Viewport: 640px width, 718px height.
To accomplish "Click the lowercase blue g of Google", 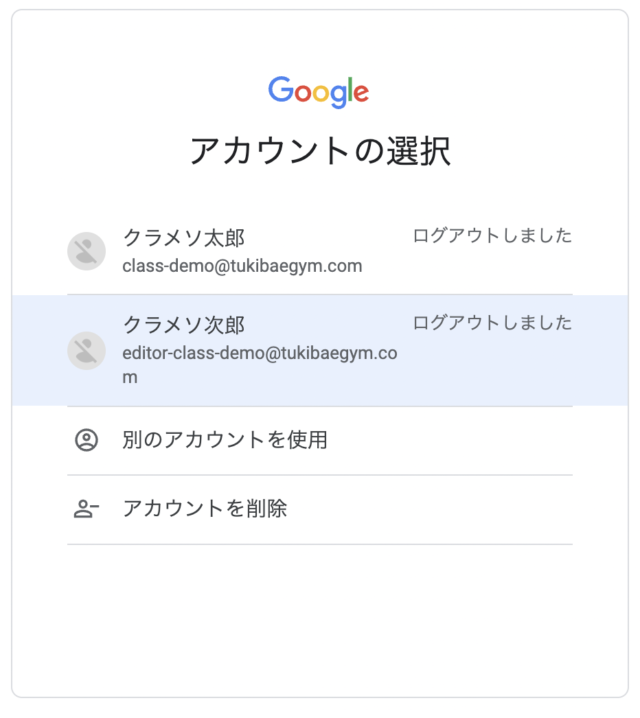I will coord(338,96).
